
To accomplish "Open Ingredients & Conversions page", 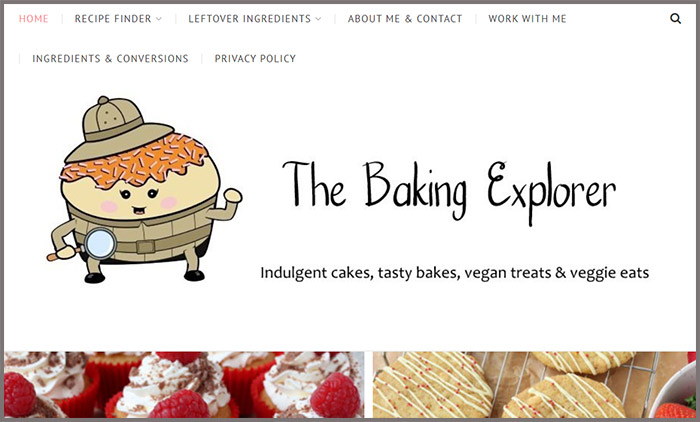I will [110, 58].
